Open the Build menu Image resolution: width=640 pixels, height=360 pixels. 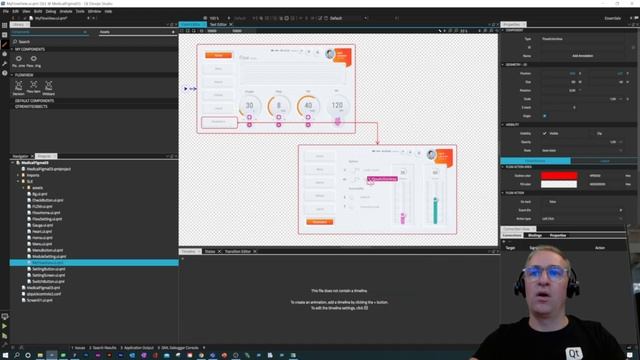pyautogui.click(x=38, y=11)
